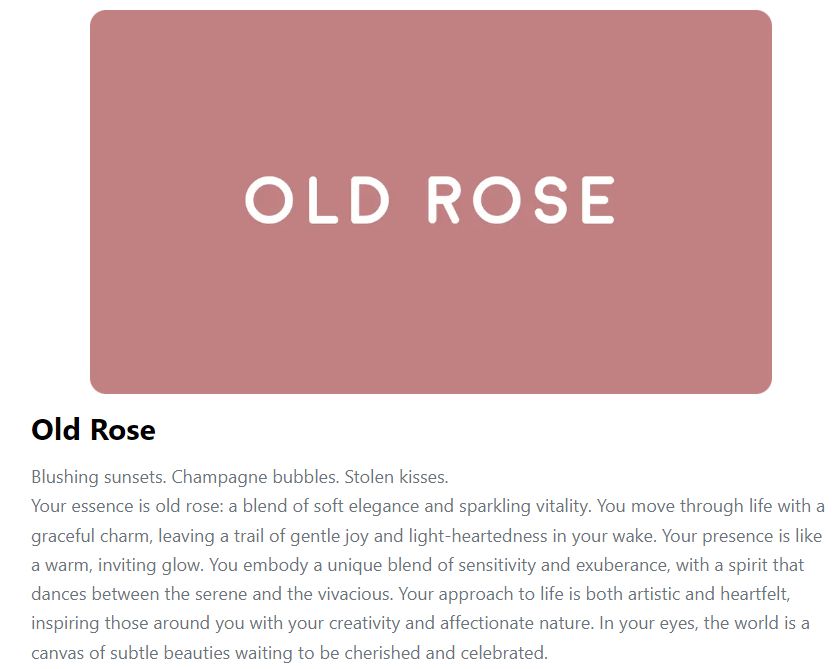Click the word 'ROSE' on the pink card
832x669 pixels.
[x=522, y=200]
